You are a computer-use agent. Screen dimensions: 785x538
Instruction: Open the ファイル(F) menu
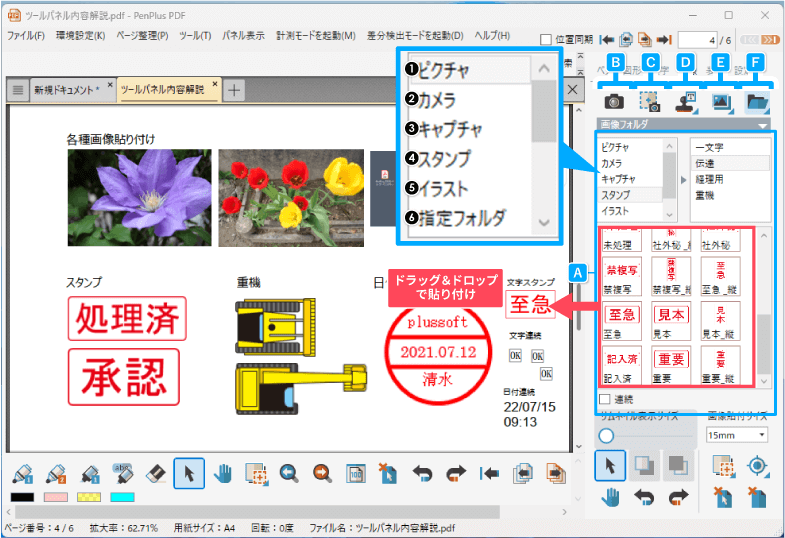tap(26, 36)
